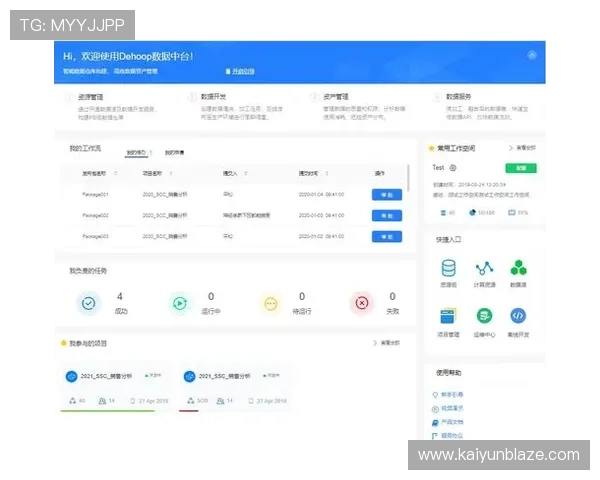Click blue action button in Package001 row

387,195
